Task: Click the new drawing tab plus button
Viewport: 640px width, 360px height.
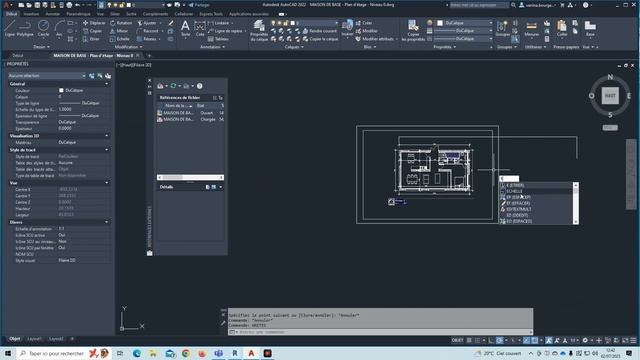Action: click(x=149, y=55)
